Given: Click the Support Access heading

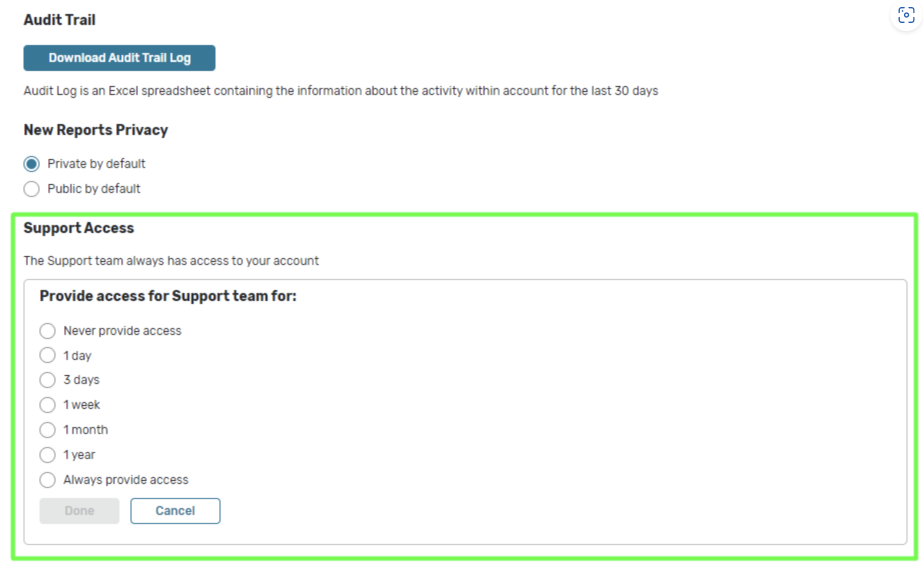Looking at the screenshot, I should tap(79, 228).
